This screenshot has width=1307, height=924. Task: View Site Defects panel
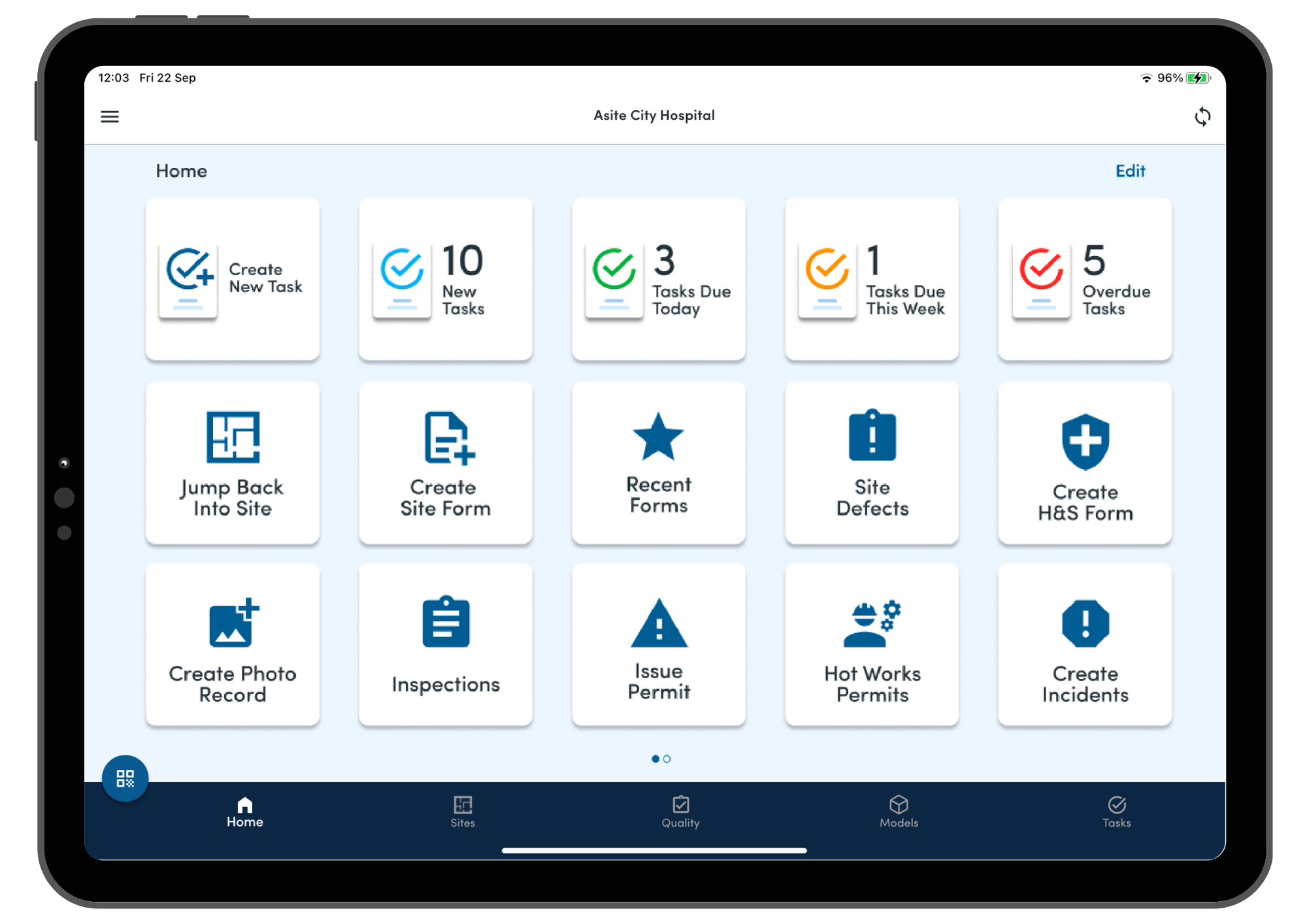[870, 463]
